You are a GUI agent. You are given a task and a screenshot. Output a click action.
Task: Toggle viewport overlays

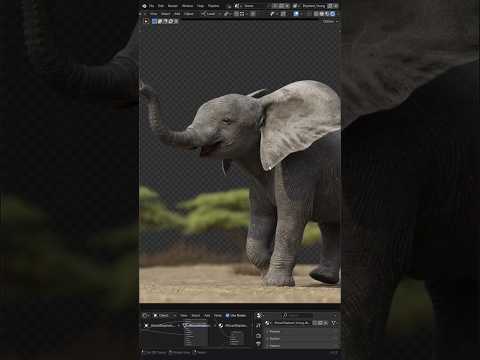point(283,14)
